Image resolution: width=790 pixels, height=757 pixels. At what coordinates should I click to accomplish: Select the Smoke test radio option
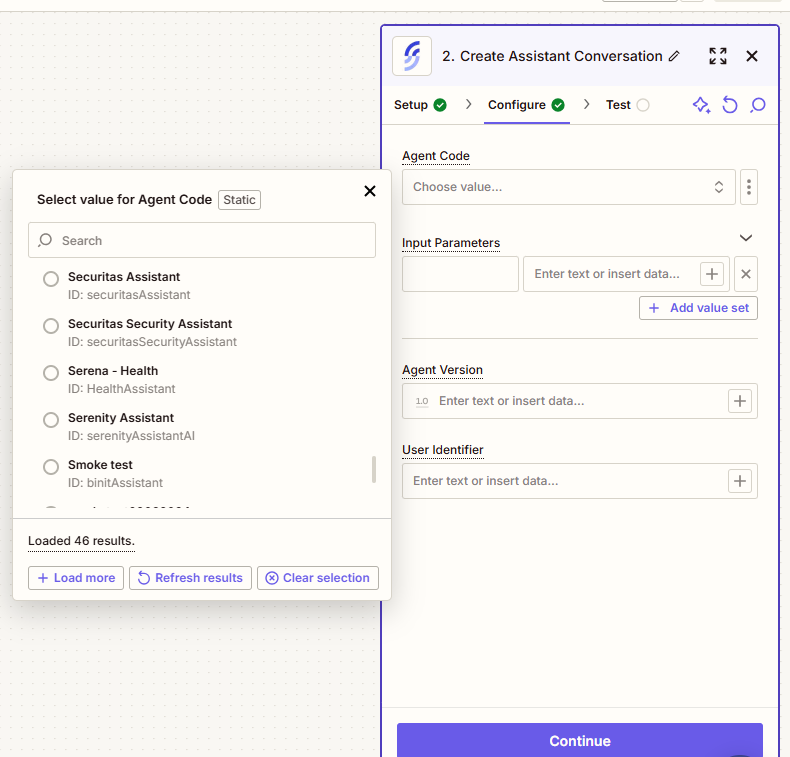pos(51,467)
